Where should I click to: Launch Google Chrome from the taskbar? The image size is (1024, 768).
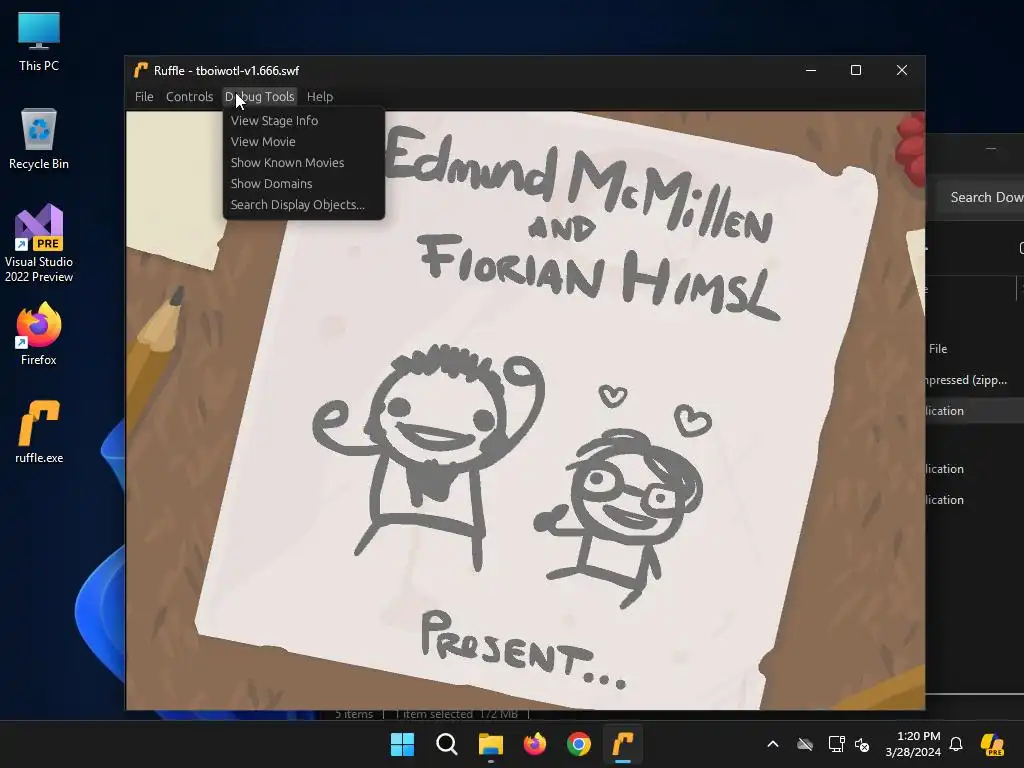click(579, 744)
